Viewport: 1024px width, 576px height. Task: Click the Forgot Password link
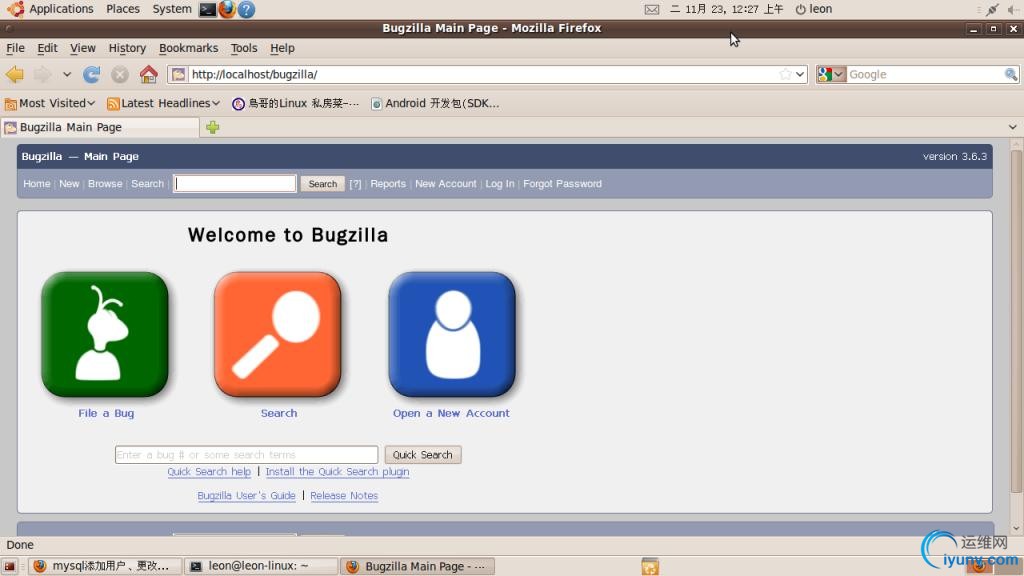[562, 184]
